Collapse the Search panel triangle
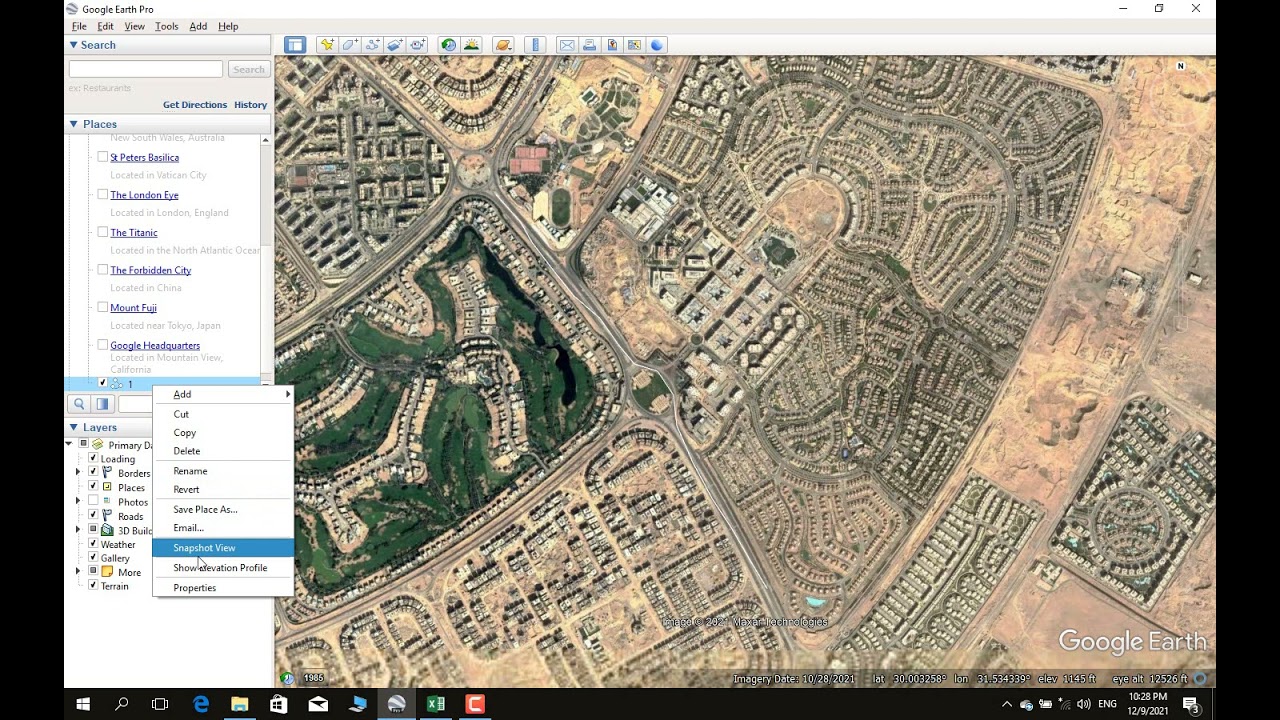This screenshot has width=1280, height=720. click(73, 45)
